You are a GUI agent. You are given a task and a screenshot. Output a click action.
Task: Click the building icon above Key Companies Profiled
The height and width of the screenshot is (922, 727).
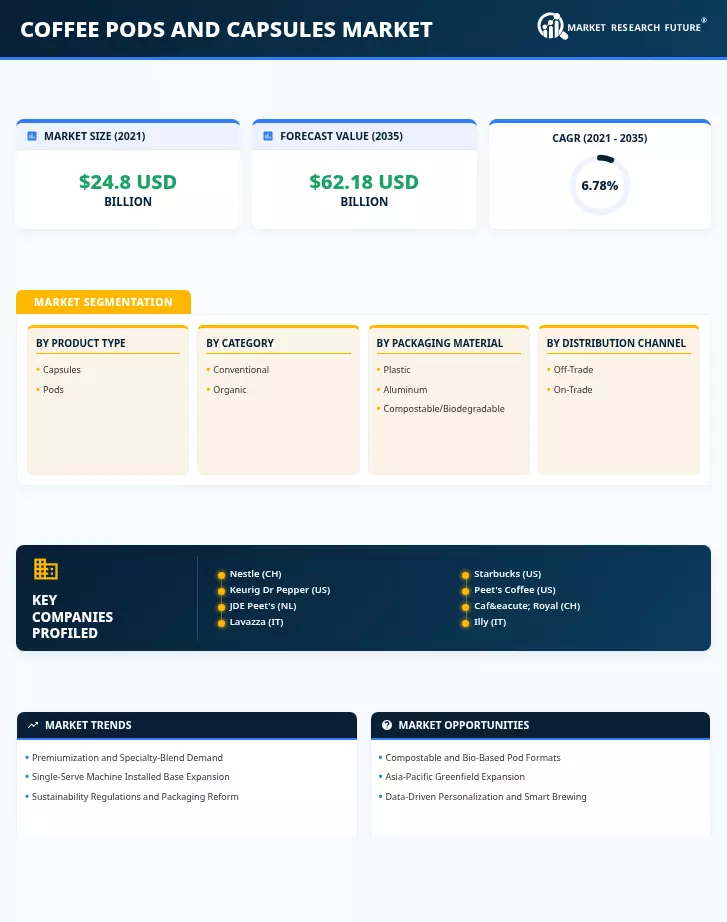click(45, 569)
